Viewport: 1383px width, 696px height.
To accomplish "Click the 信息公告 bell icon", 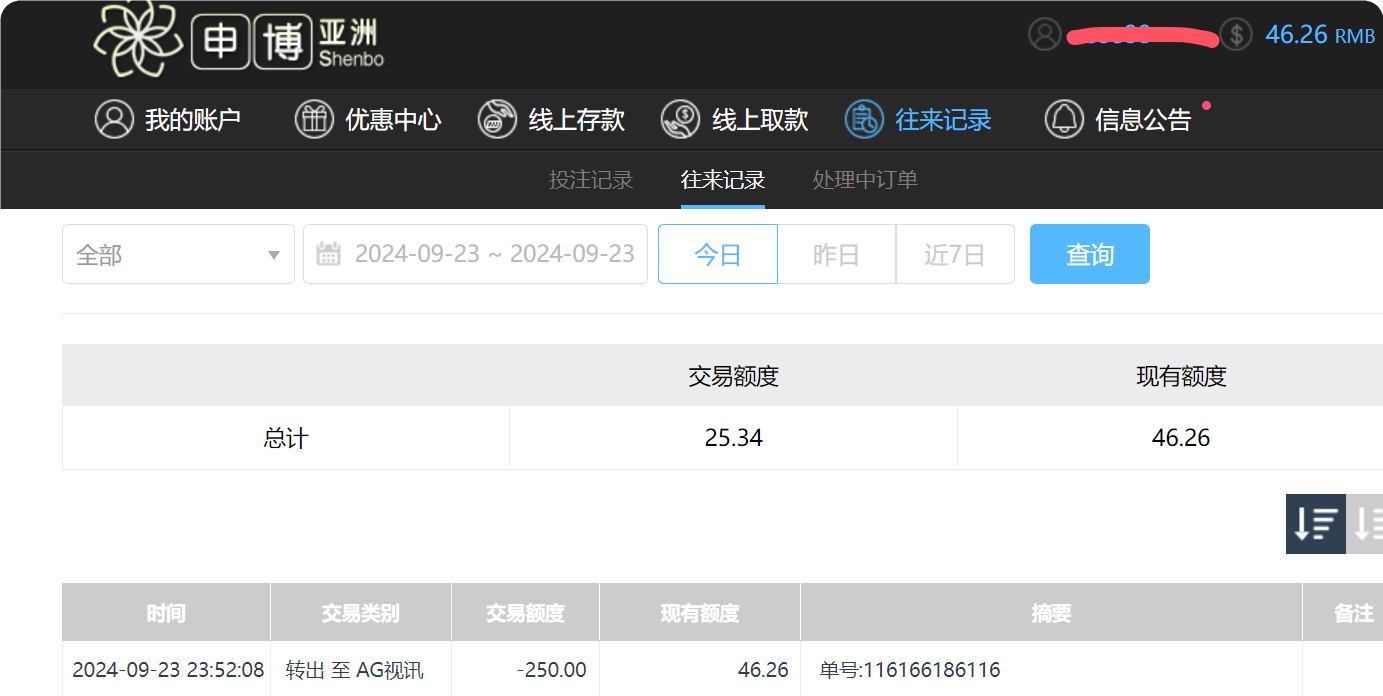I will 1064,119.
